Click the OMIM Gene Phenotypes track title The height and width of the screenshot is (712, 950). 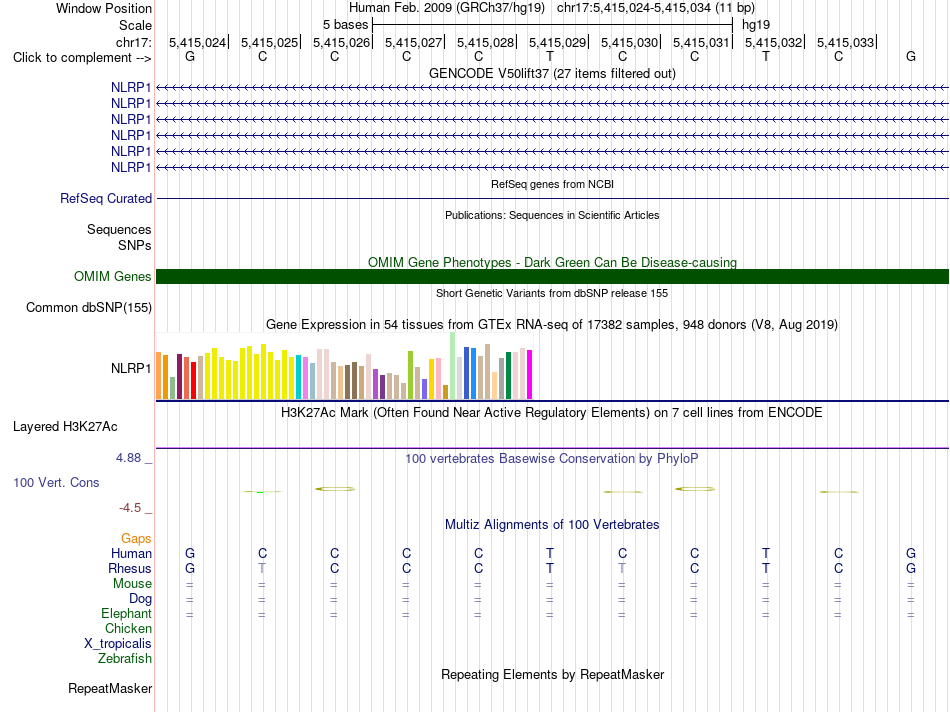point(552,262)
